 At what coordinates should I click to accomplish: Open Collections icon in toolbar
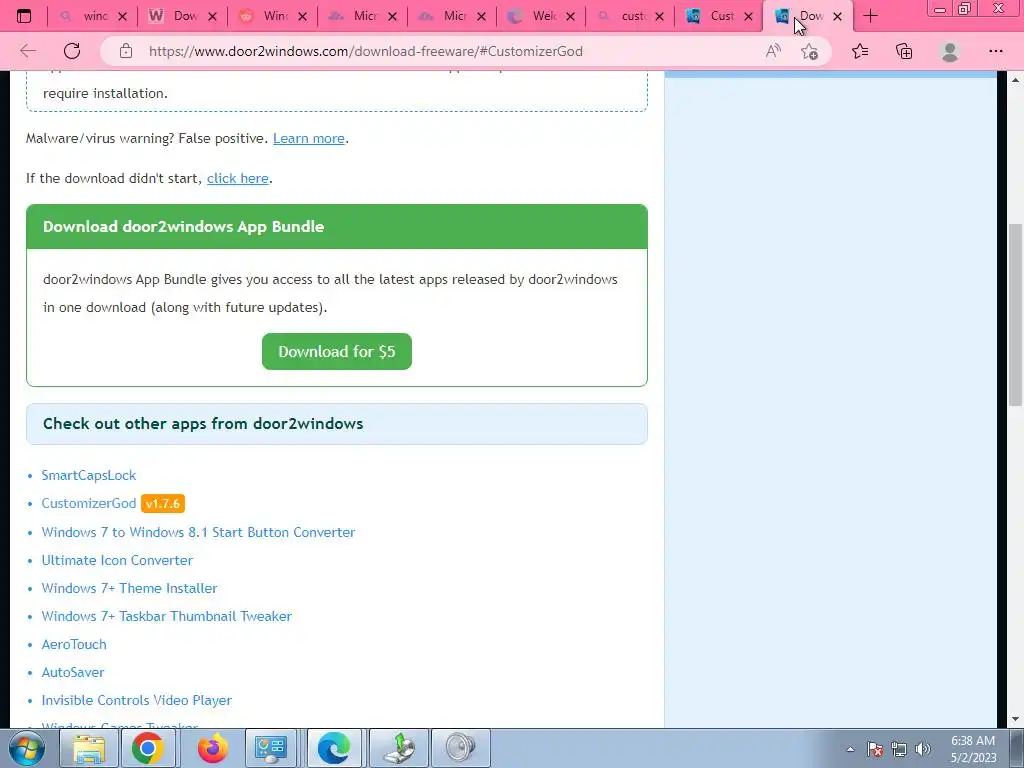904,51
